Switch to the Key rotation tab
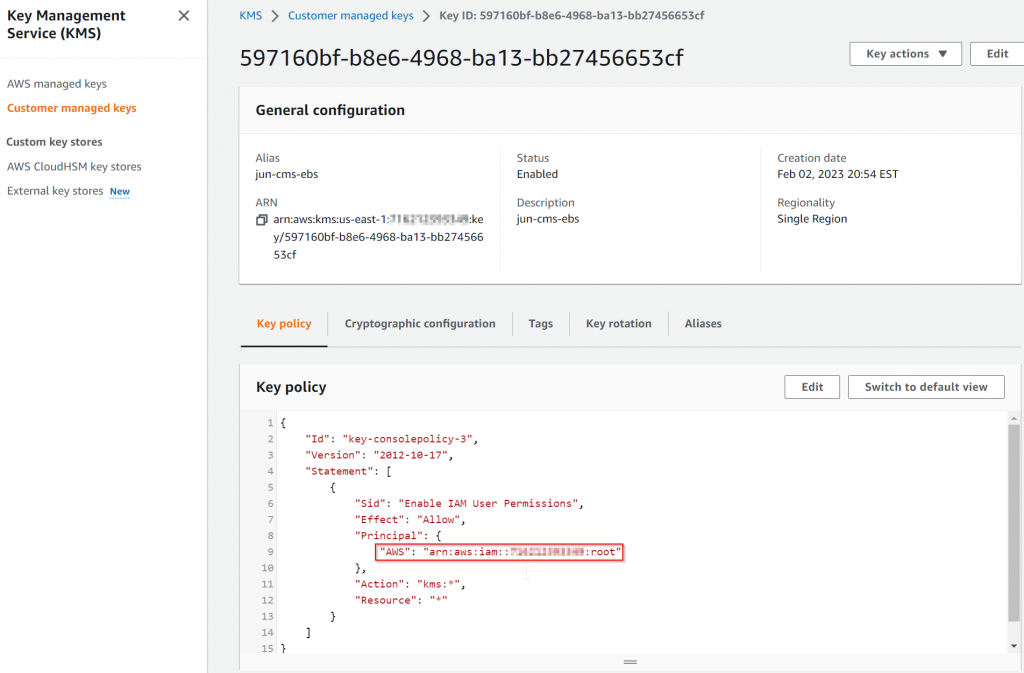Viewport: 1024px width, 673px height. [x=618, y=324]
